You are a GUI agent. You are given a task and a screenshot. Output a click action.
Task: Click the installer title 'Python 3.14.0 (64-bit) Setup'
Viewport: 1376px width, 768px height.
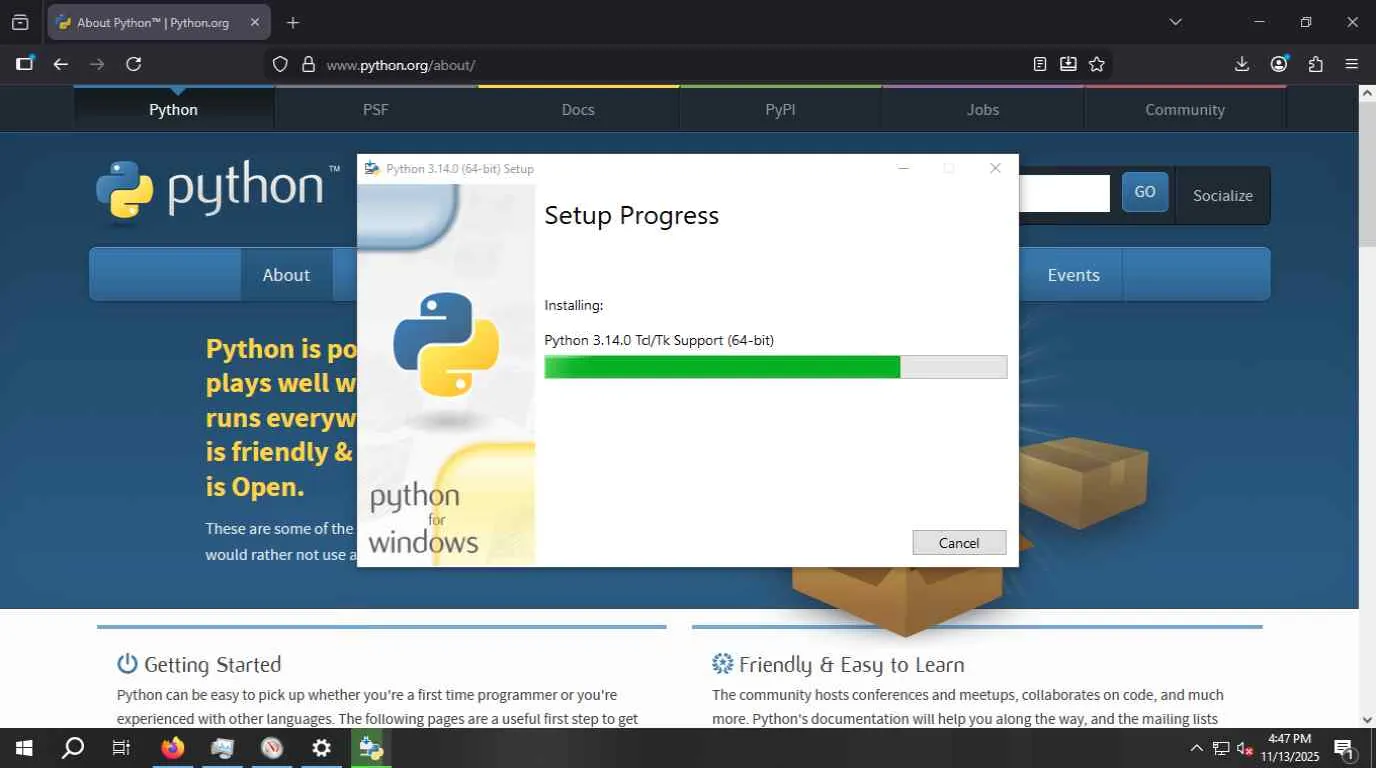[460, 169]
